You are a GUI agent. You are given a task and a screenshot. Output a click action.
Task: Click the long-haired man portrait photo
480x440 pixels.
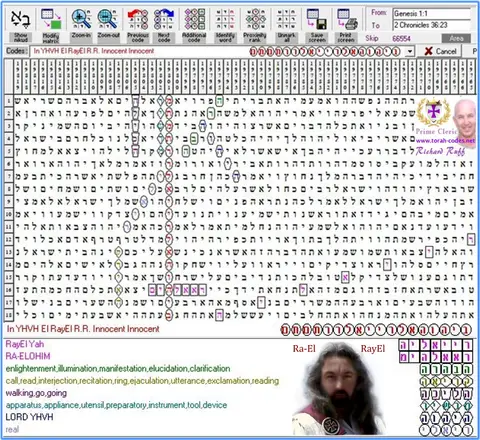tap(339, 388)
